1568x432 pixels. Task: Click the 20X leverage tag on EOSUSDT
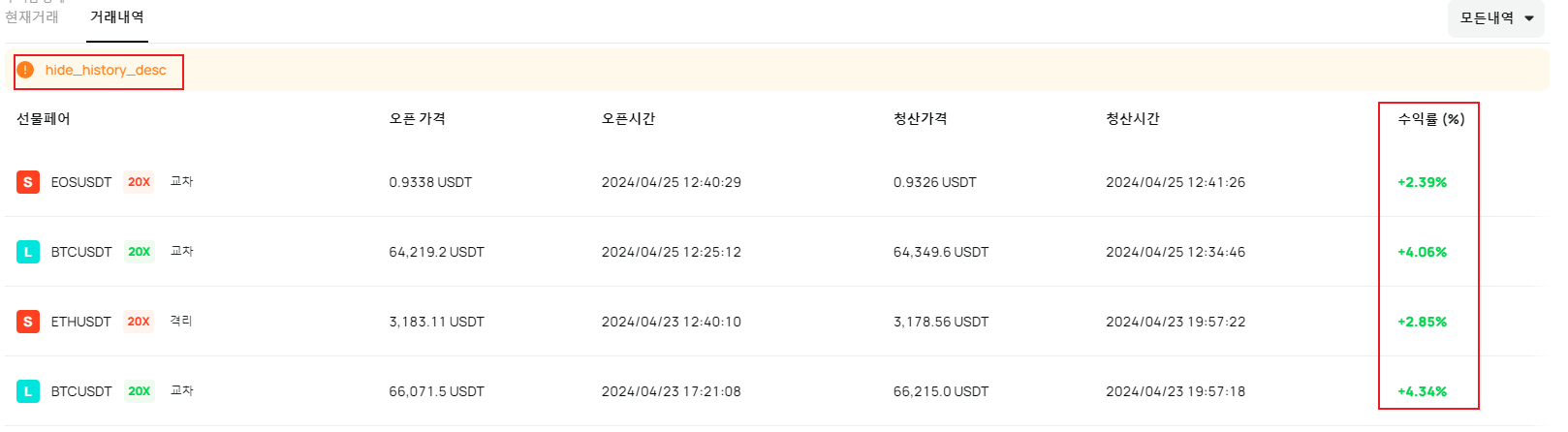140,182
